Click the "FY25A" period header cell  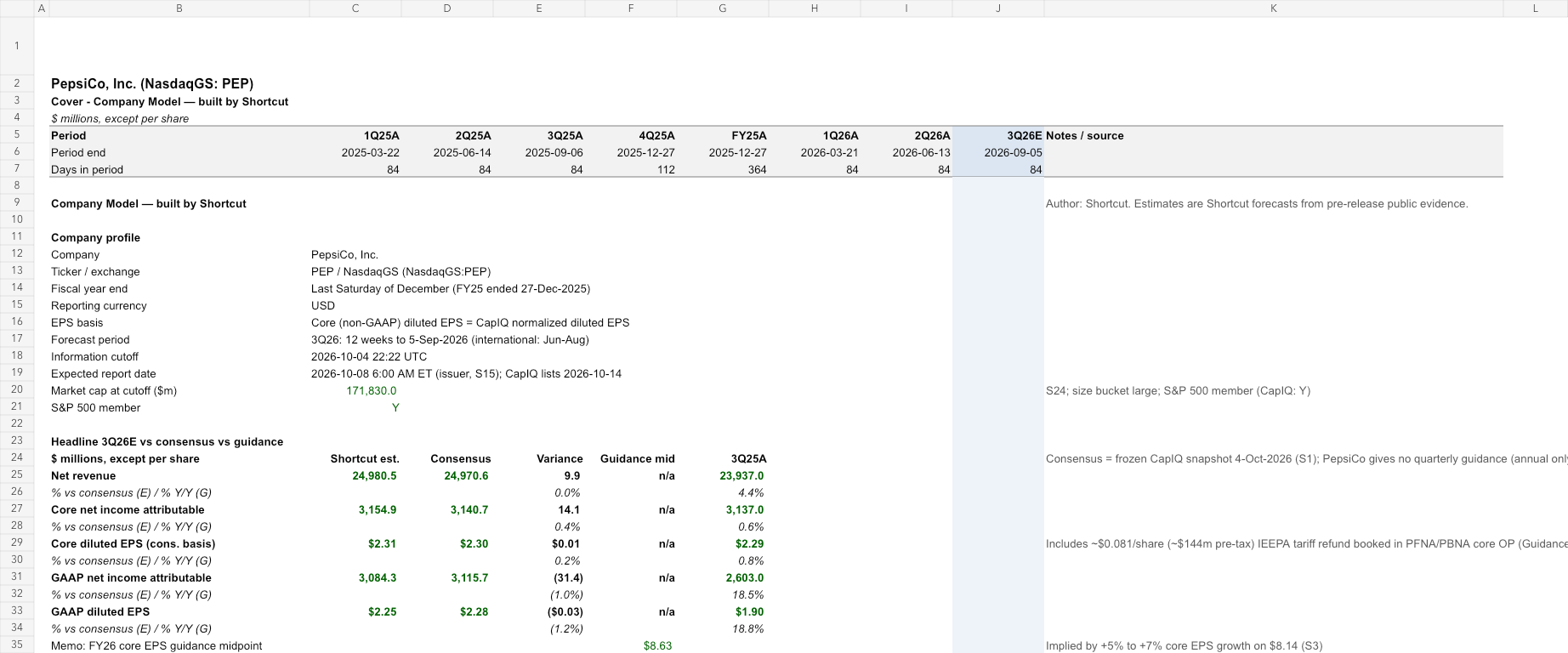click(748, 135)
